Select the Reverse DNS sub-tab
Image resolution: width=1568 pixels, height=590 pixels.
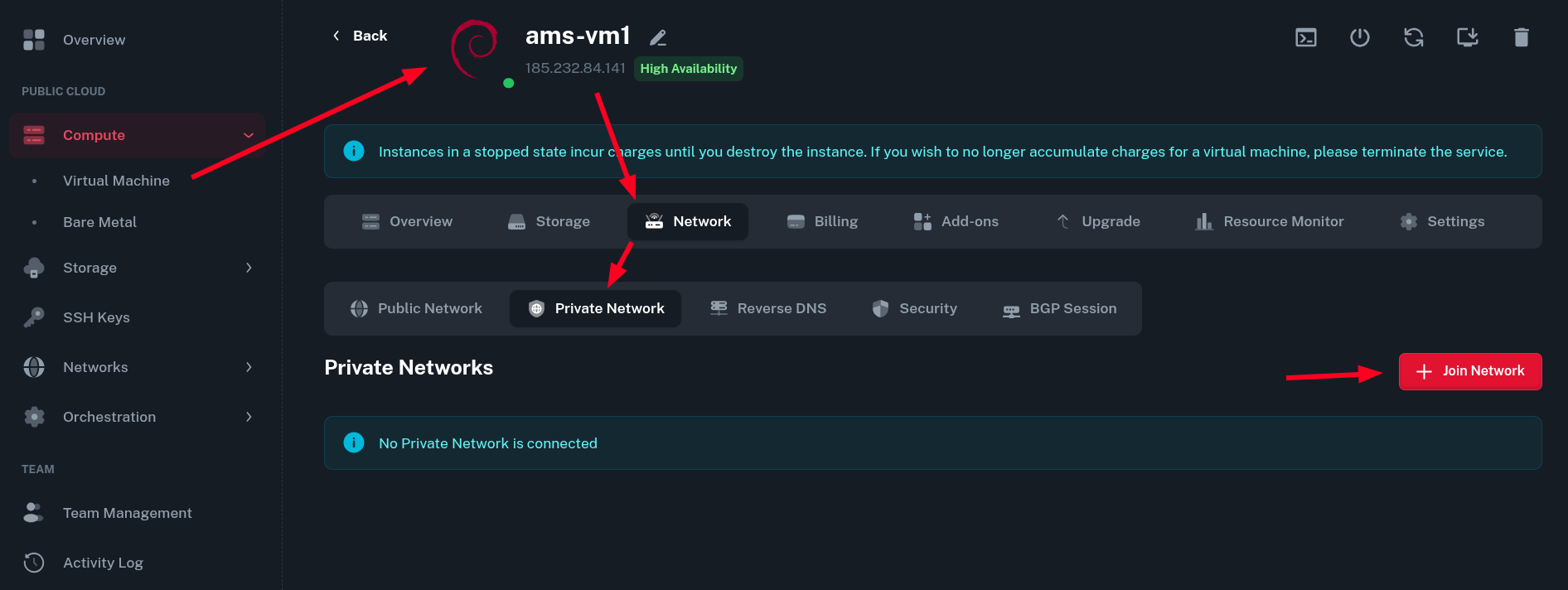(768, 308)
